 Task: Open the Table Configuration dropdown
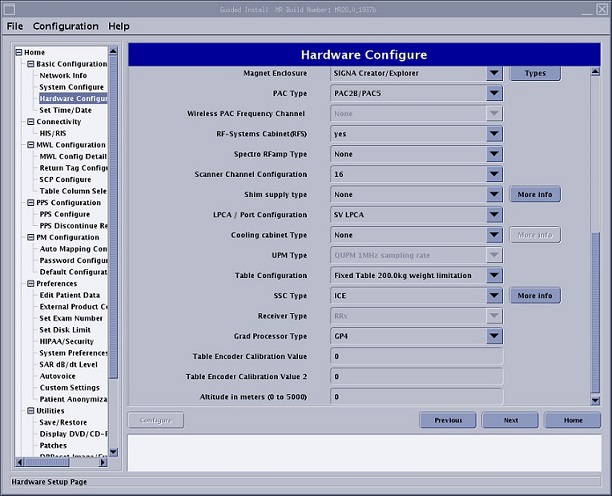pos(494,275)
